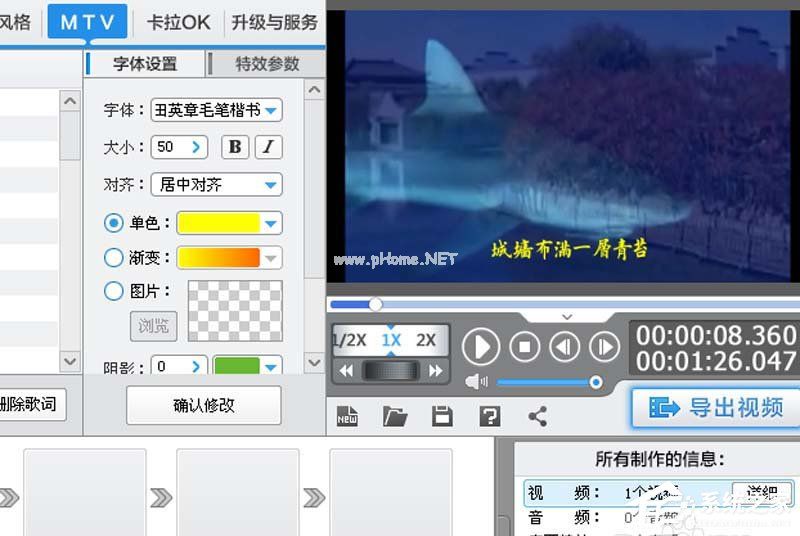Toggle italic font style I
The width and height of the screenshot is (800, 536).
point(268,147)
